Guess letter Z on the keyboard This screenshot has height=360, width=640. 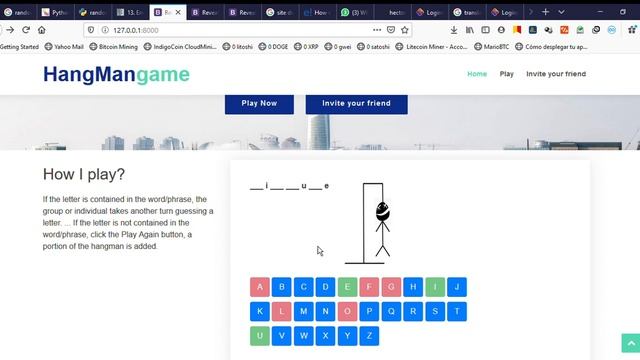[x=369, y=336]
